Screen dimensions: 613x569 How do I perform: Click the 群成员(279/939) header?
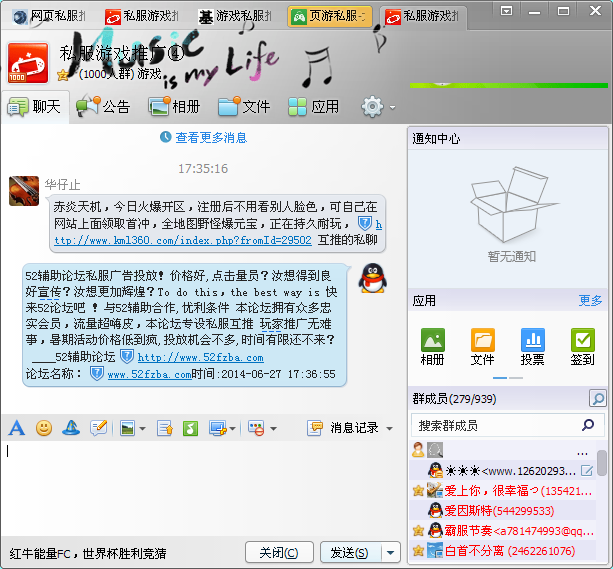pyautogui.click(x=454, y=399)
